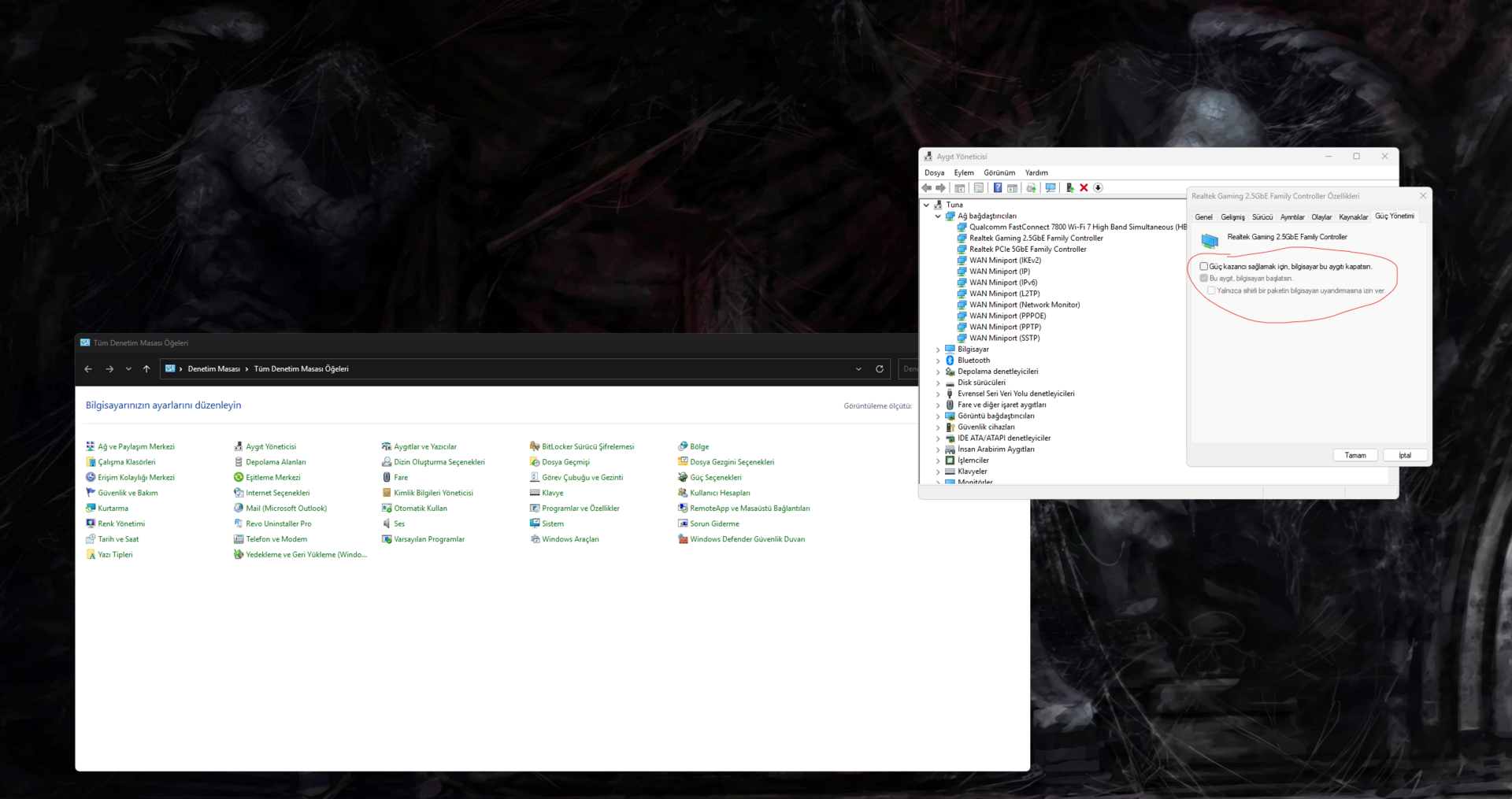Click the Aygıtlar ve Yazıcılar icon
Viewport: 1512px width, 799px height.
pos(387,446)
